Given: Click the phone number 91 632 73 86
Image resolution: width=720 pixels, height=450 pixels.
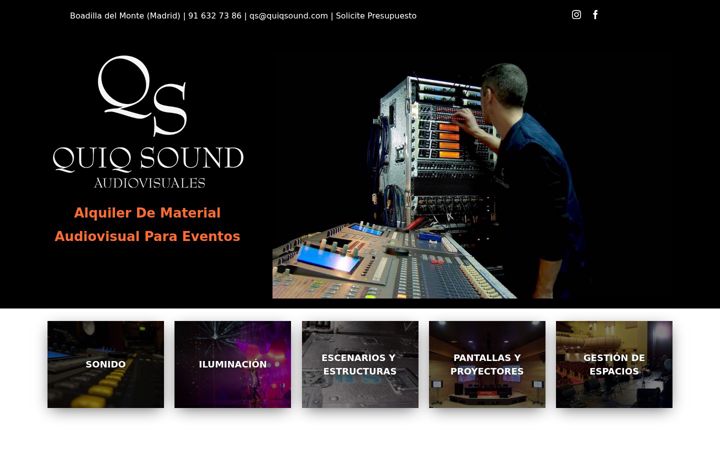Looking at the screenshot, I should click(214, 16).
